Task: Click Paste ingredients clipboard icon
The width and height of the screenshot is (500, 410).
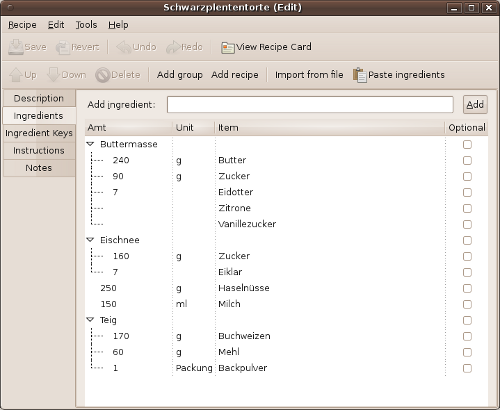Action: (360, 75)
